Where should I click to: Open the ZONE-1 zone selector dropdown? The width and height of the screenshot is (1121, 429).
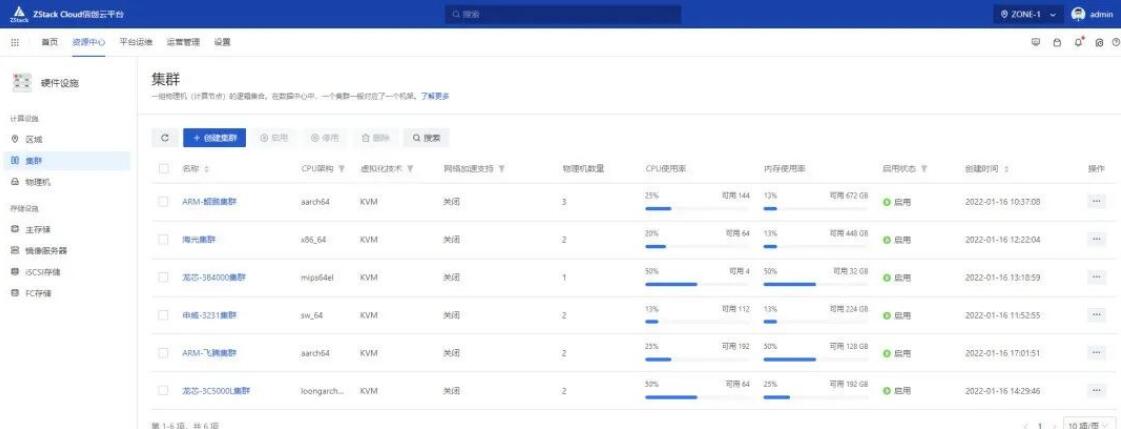(x=1029, y=14)
